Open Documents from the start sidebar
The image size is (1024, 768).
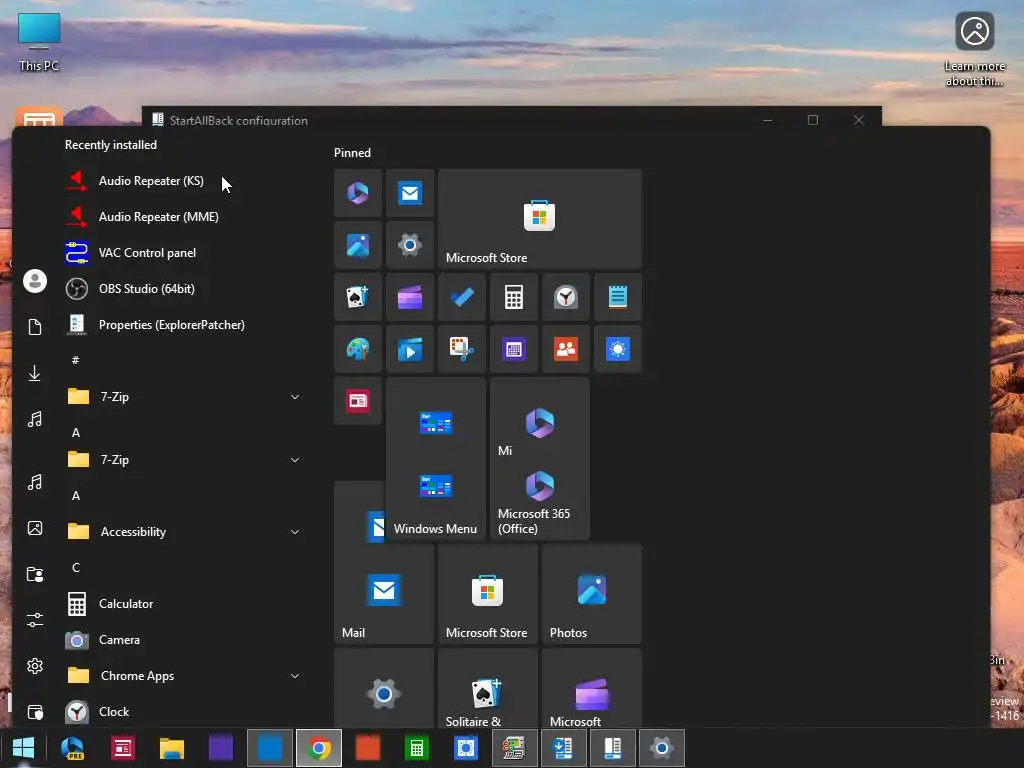tap(35, 327)
